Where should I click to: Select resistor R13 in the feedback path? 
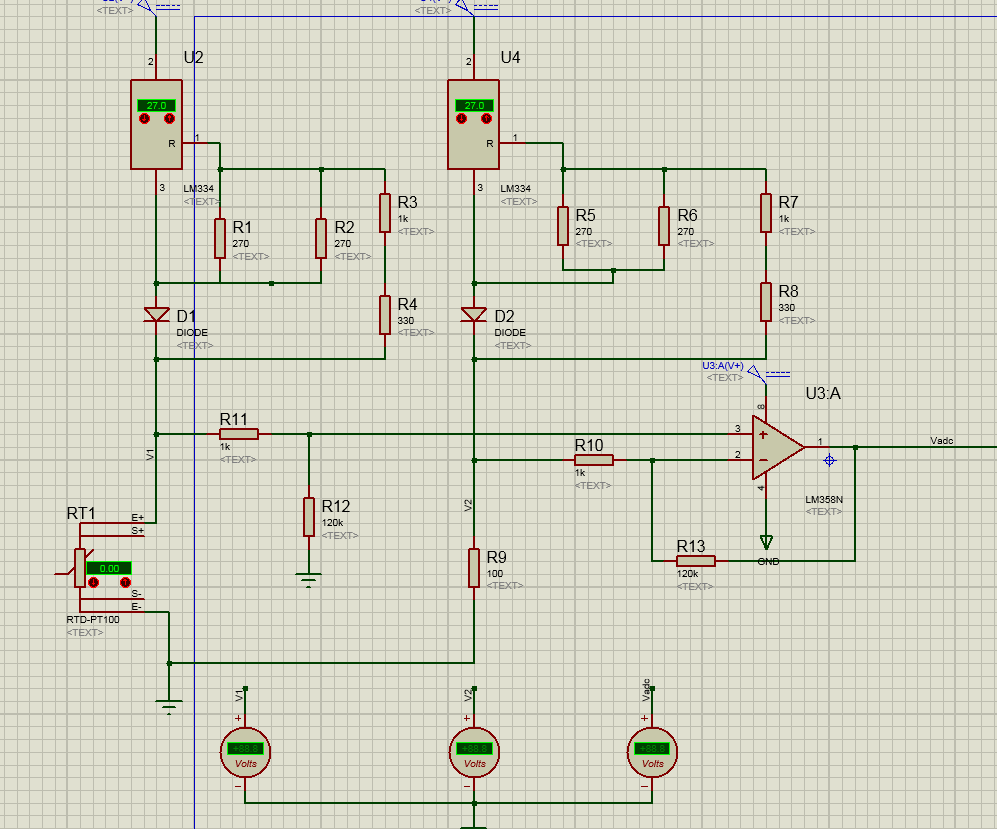(x=696, y=561)
